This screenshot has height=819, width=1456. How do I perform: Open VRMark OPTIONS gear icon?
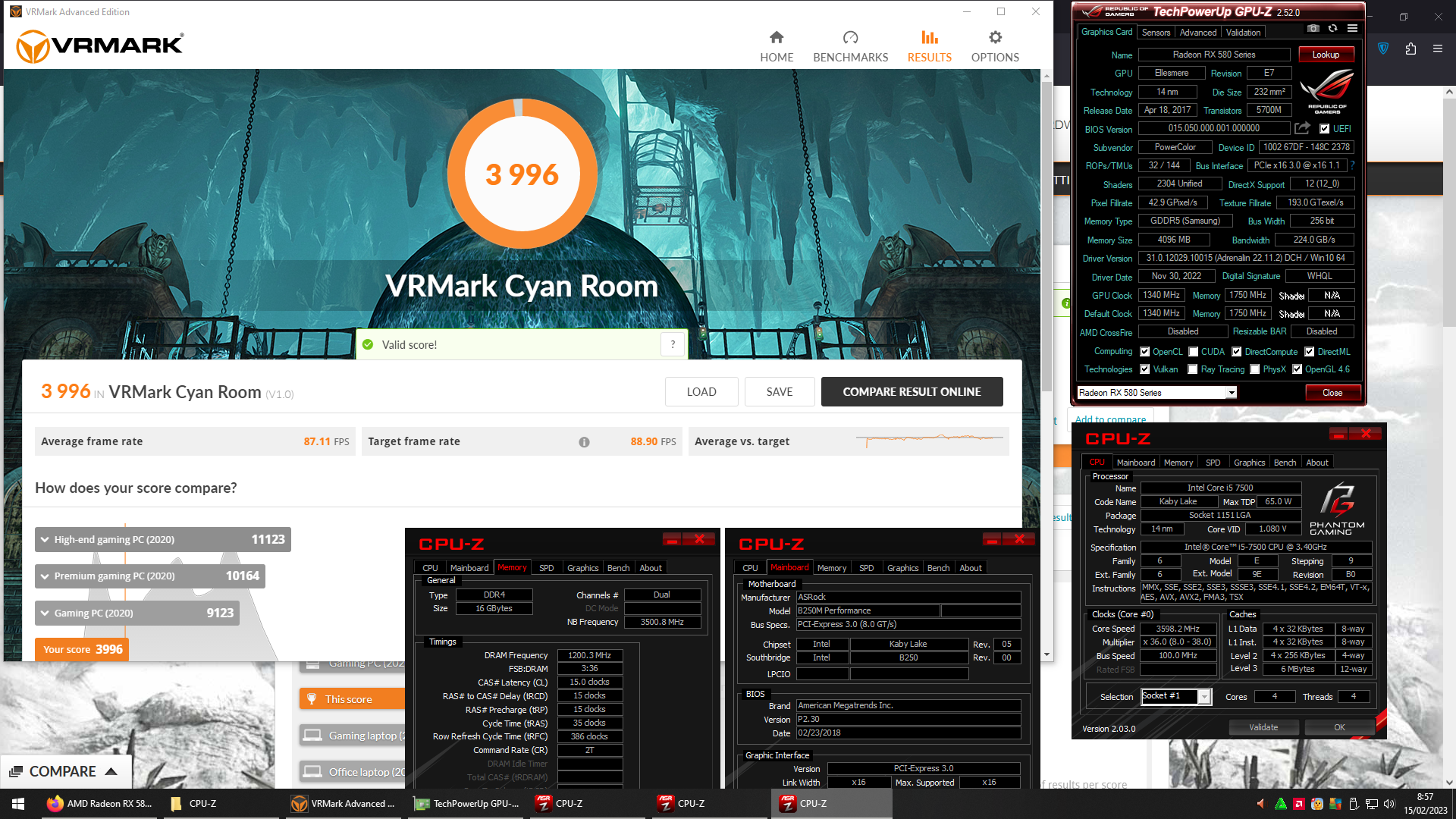995,37
